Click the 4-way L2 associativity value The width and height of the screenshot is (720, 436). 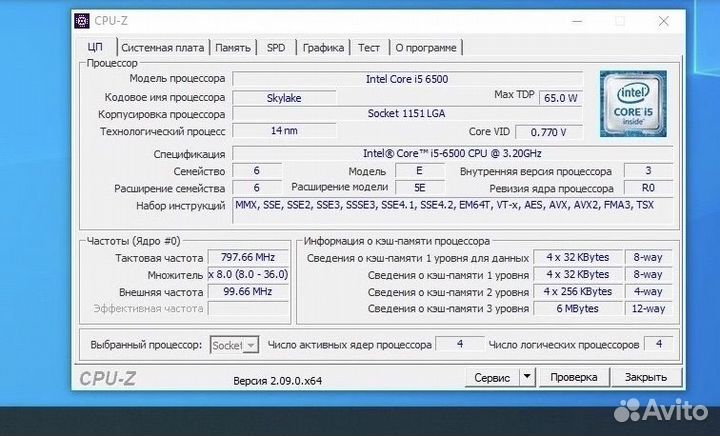coord(648,291)
